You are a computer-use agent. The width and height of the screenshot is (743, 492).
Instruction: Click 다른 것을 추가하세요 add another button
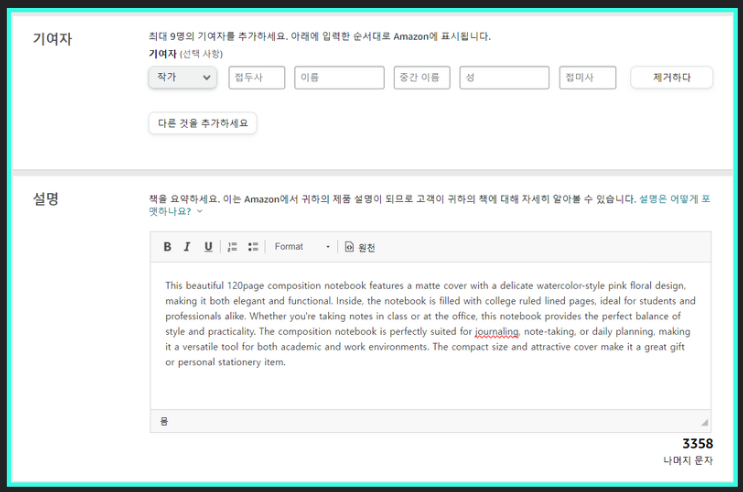pos(203,123)
